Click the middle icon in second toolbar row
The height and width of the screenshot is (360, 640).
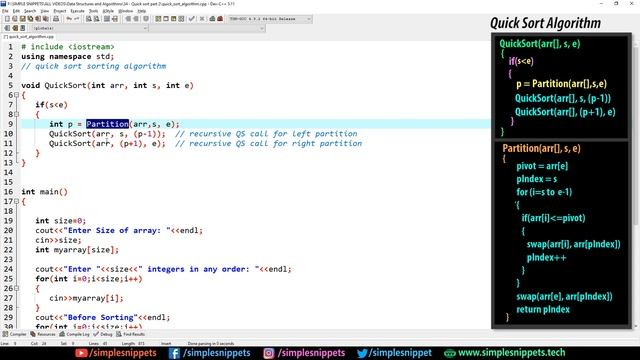15,28
